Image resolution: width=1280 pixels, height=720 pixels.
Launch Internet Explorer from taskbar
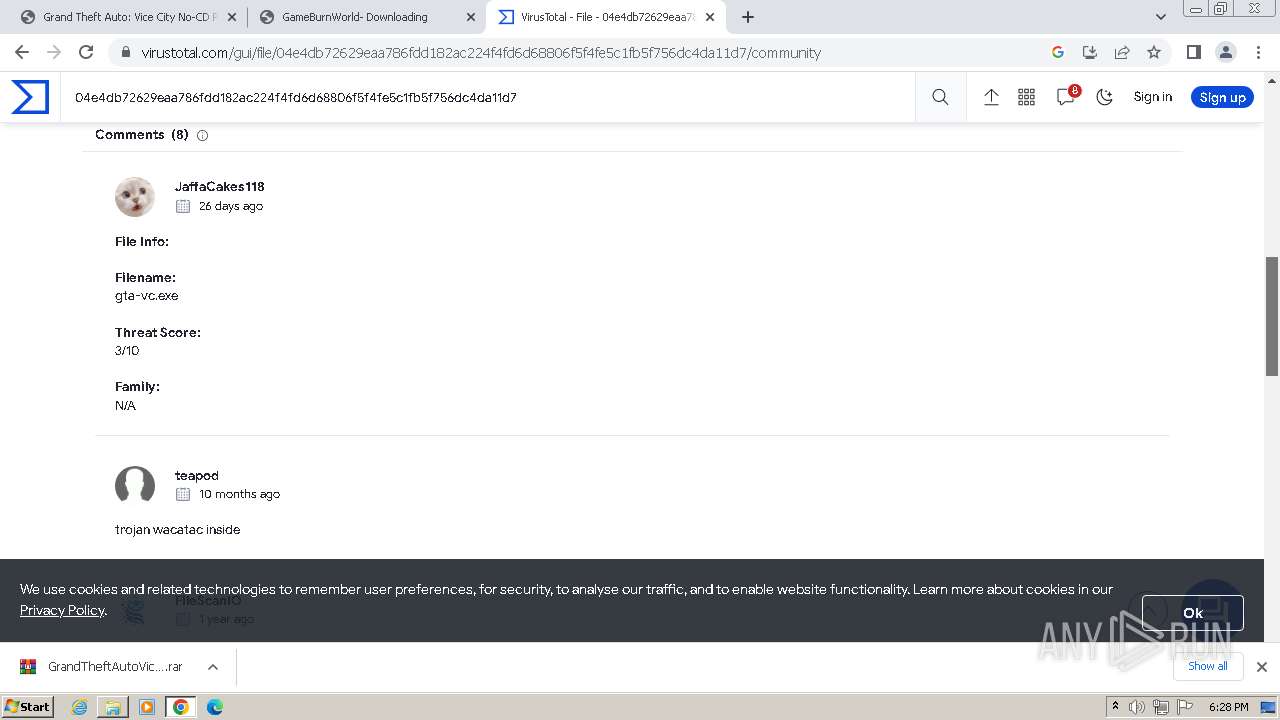(80, 707)
